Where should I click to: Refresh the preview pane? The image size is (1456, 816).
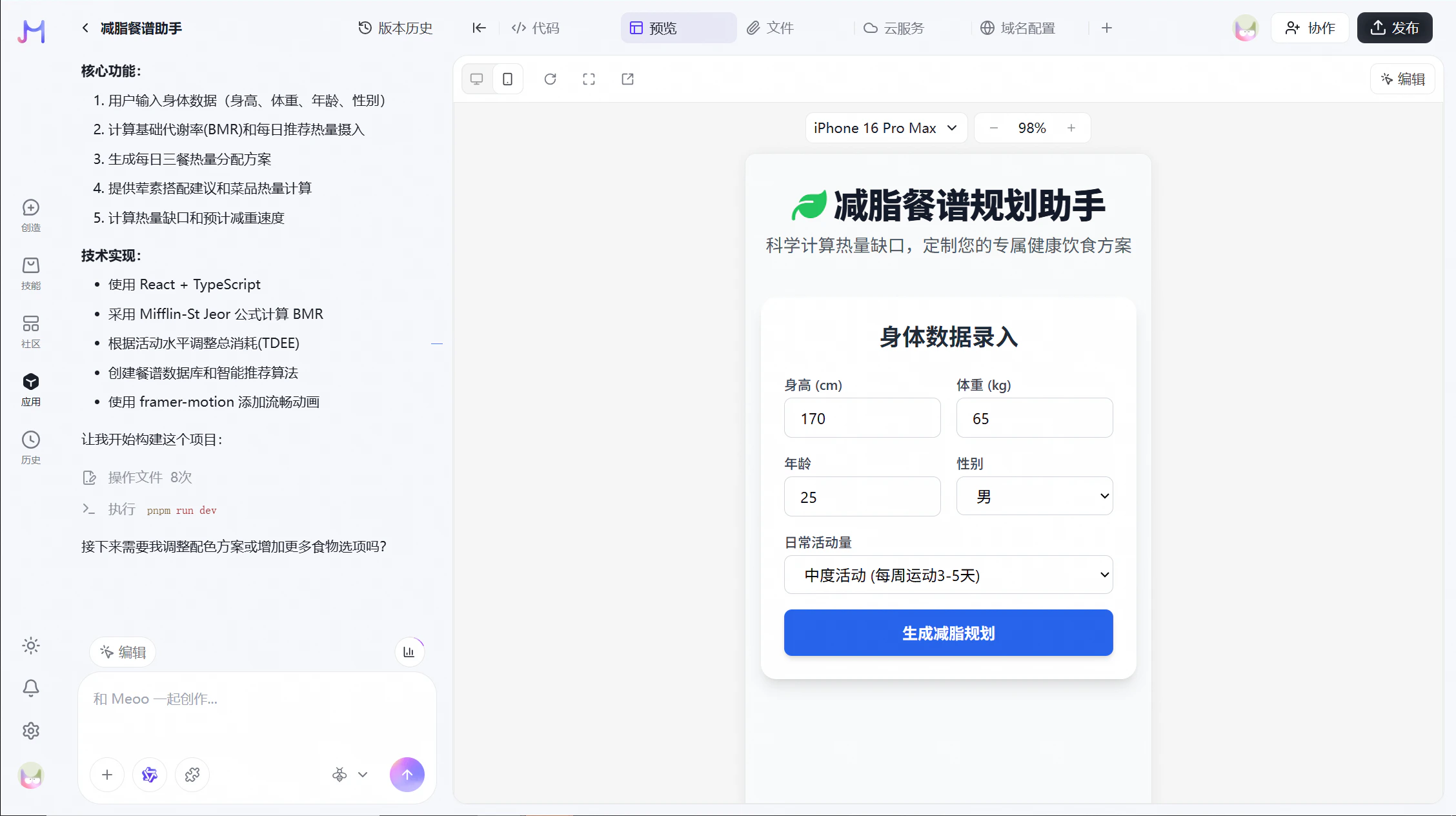coord(550,79)
